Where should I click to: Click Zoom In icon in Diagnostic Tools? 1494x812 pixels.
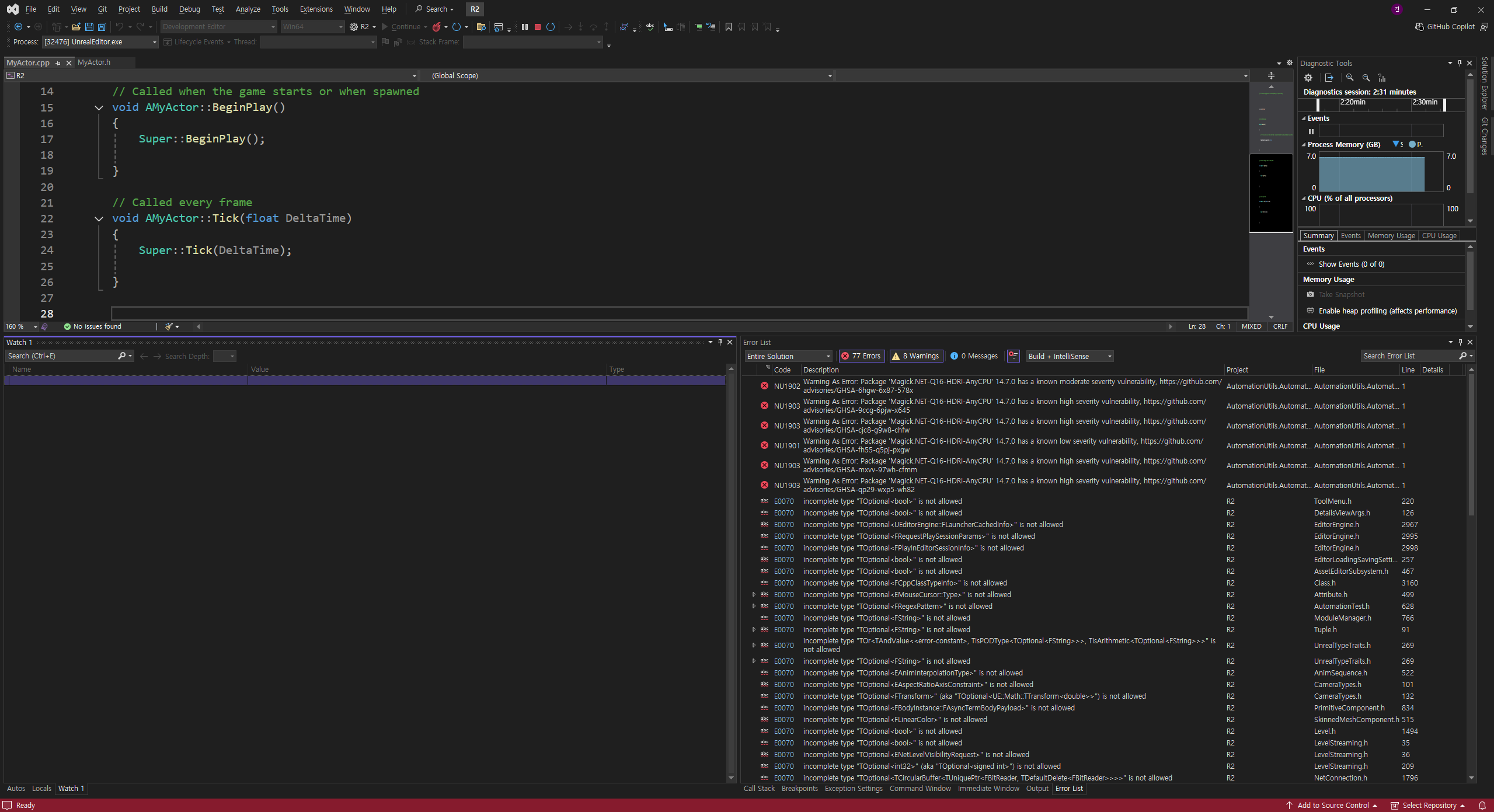1350,78
